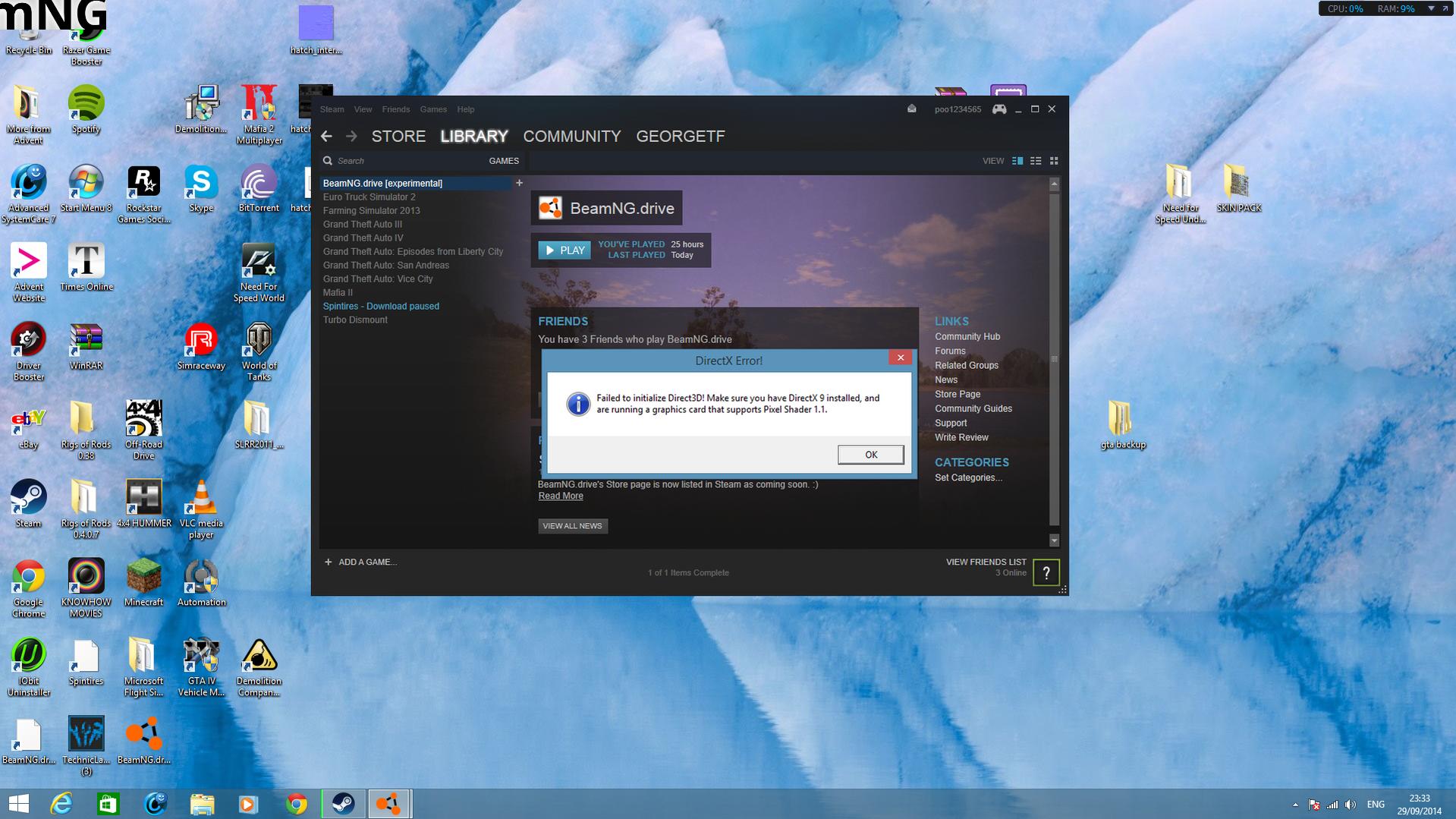Click the Read More news link
Image resolution: width=1456 pixels, height=819 pixels.
point(561,496)
